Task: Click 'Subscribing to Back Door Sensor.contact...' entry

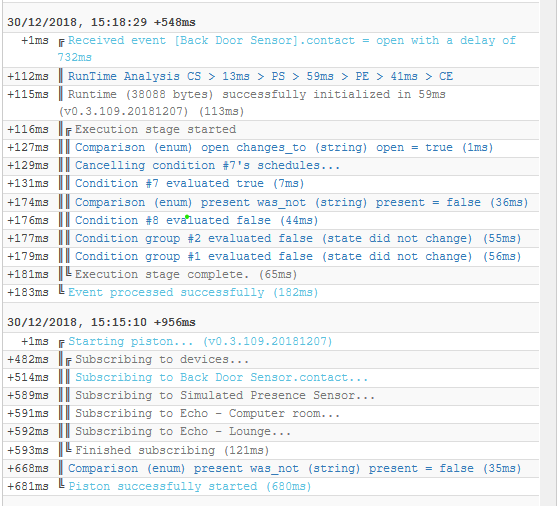Action: tap(221, 377)
